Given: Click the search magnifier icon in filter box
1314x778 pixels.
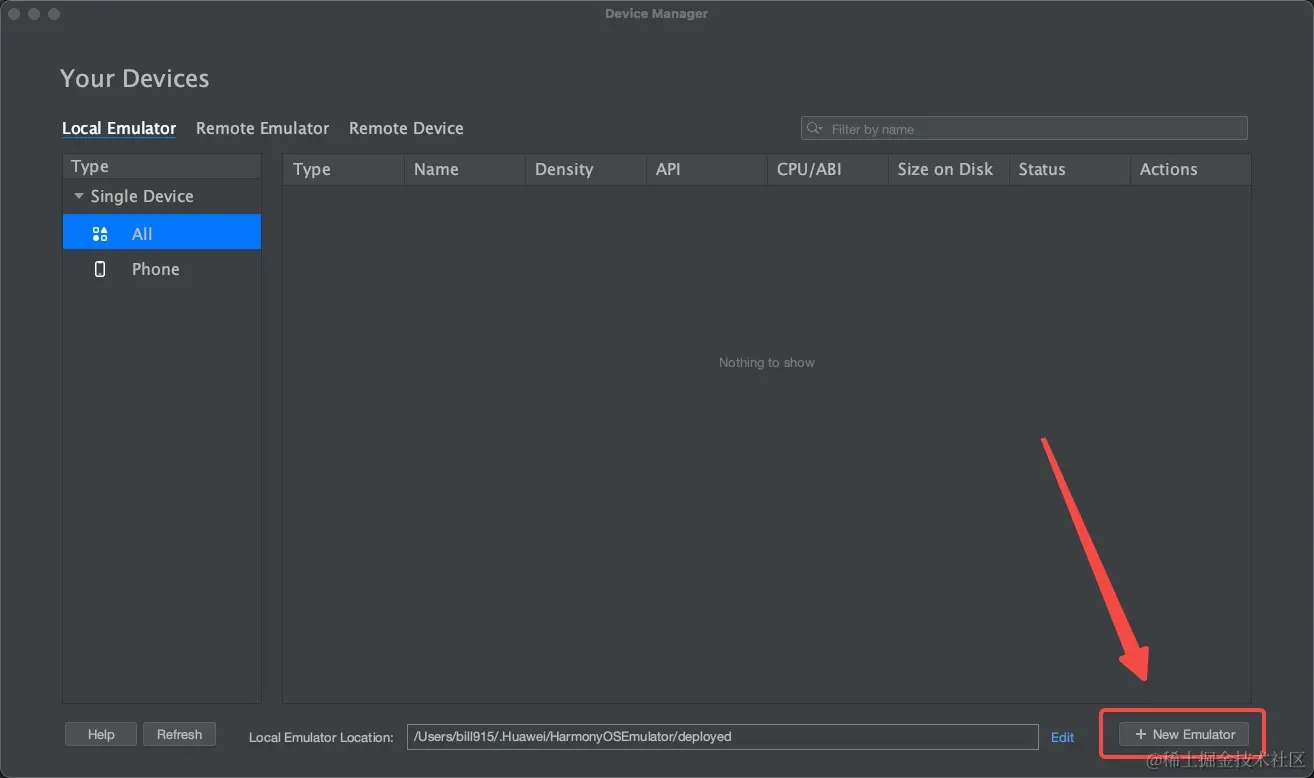Looking at the screenshot, I should [816, 128].
